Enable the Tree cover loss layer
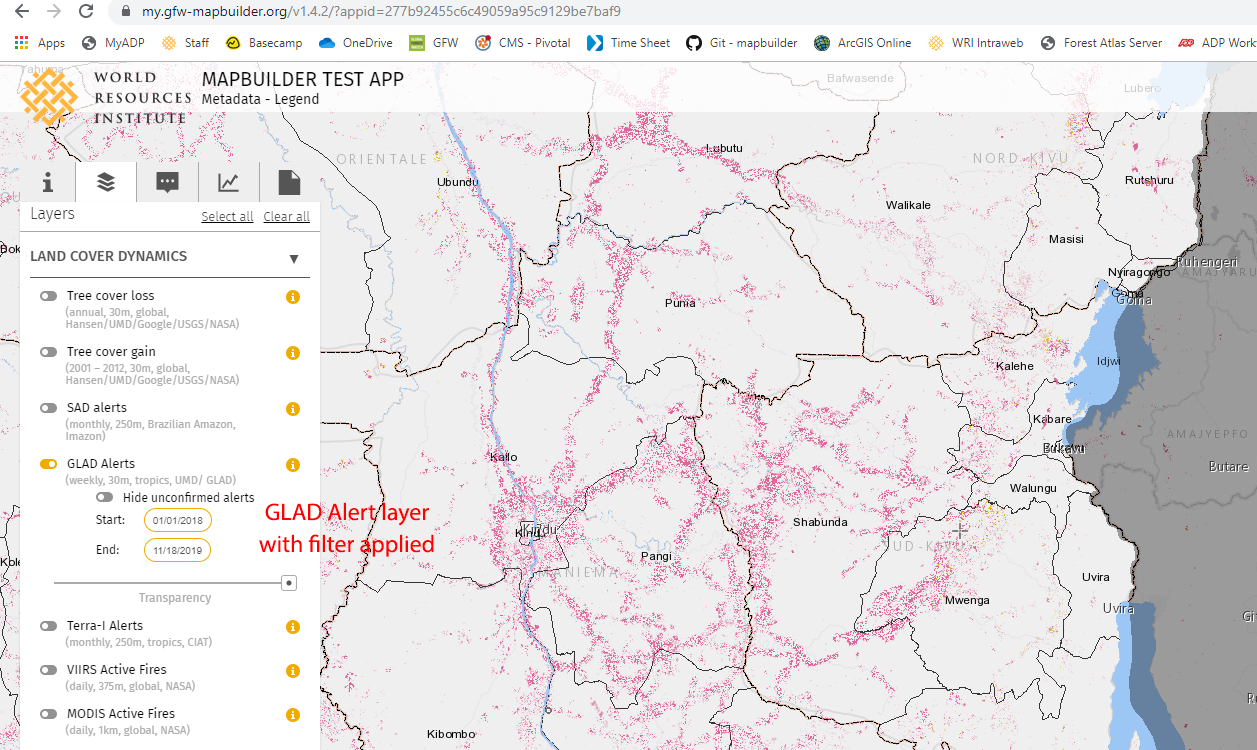The image size is (1257, 750). (48, 295)
